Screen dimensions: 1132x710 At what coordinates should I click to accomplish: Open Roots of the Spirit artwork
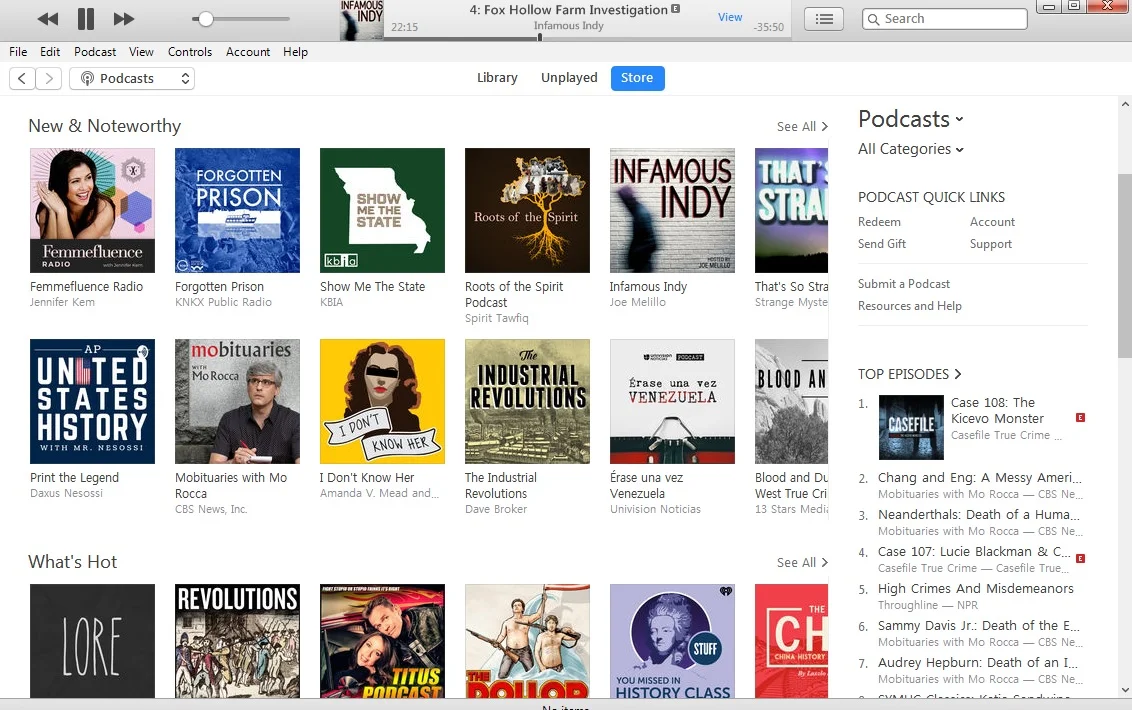[528, 210]
